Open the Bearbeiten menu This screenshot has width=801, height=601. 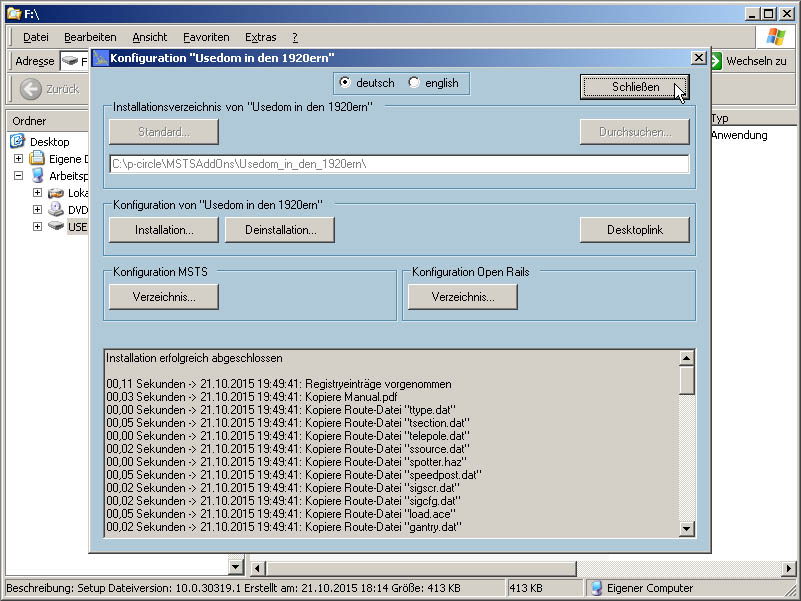[90, 37]
